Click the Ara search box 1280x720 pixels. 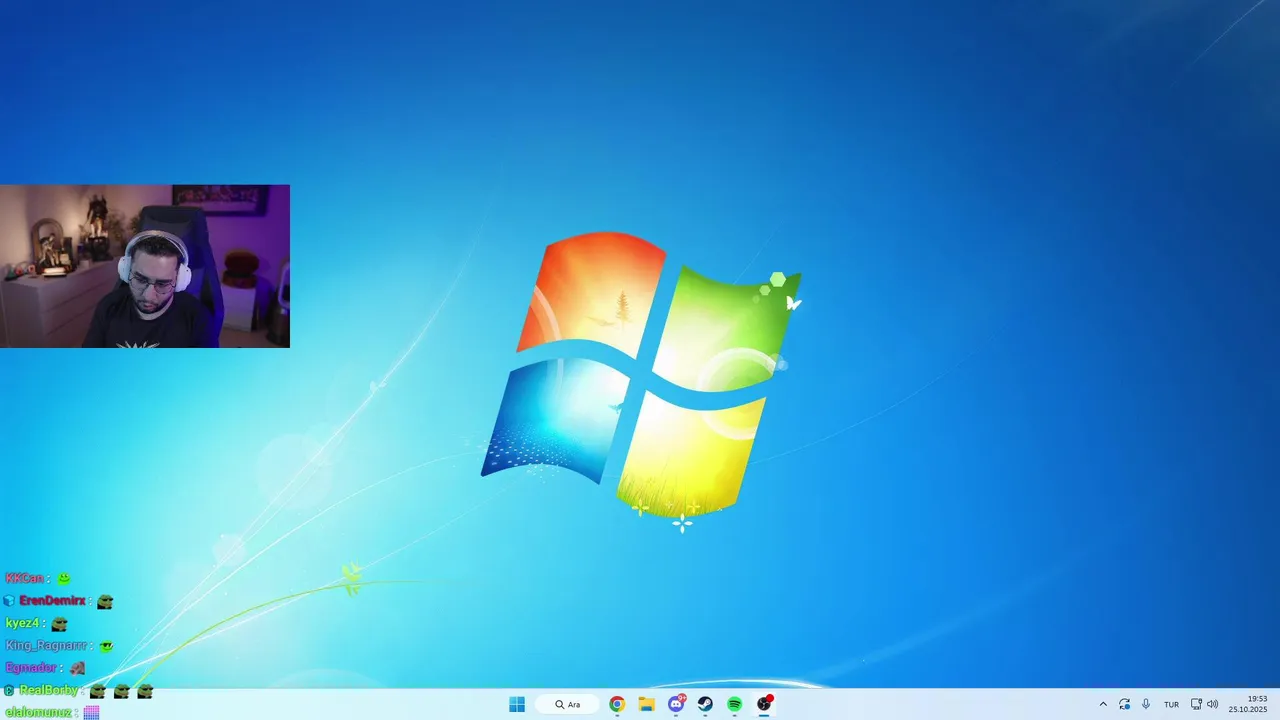point(567,704)
